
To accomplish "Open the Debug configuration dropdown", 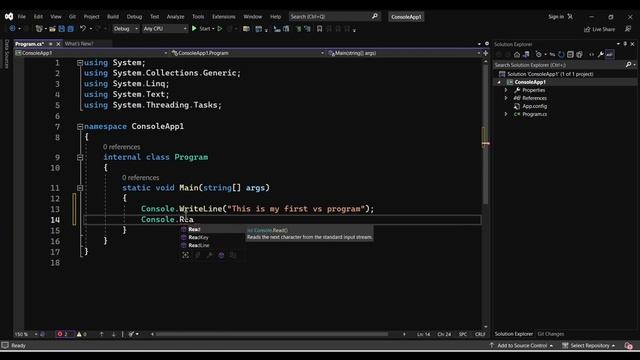I will click(126, 29).
